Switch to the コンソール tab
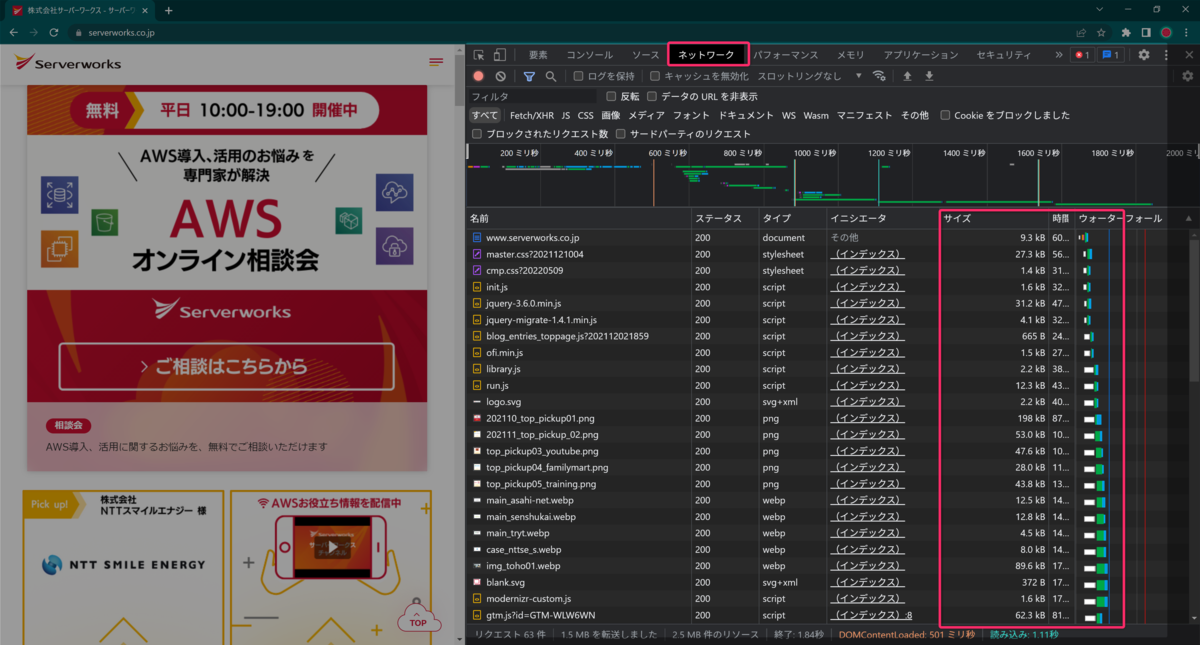 click(589, 55)
